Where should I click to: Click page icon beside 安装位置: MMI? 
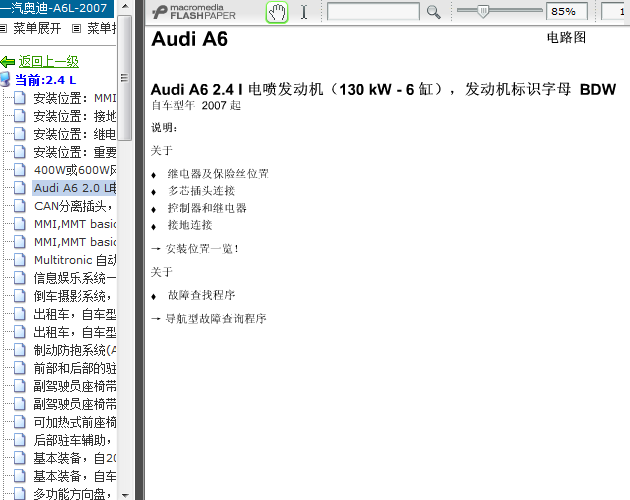tap(19, 98)
